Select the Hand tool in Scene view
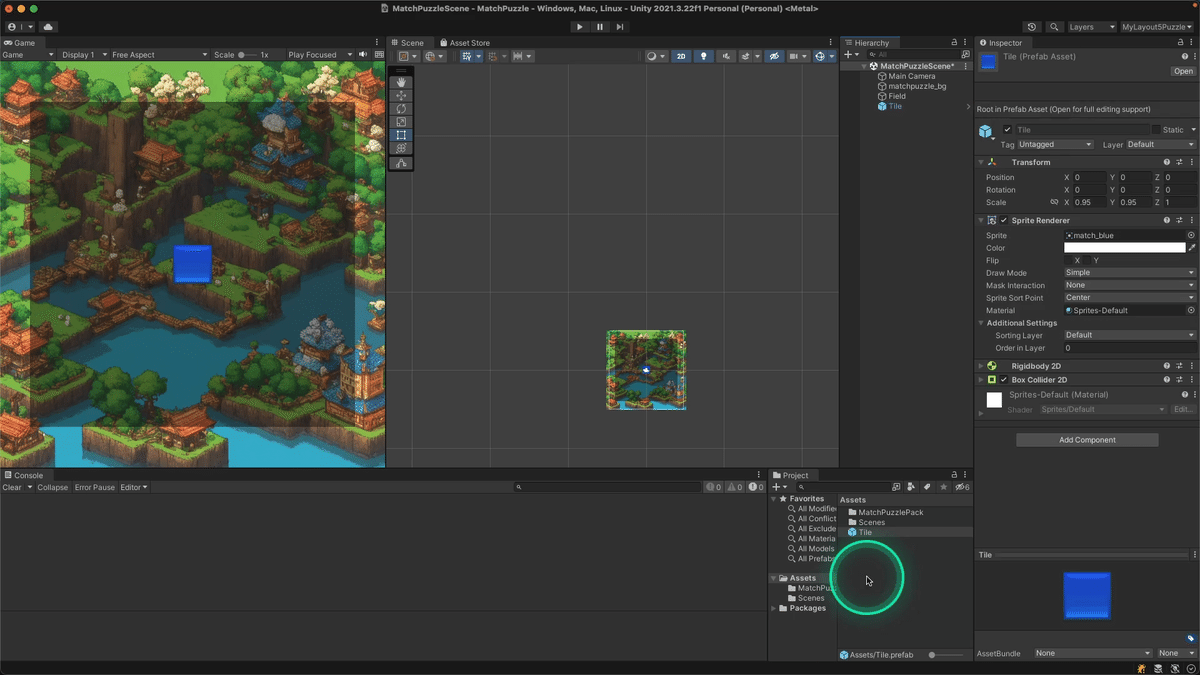This screenshot has height=675, width=1200. tap(401, 83)
